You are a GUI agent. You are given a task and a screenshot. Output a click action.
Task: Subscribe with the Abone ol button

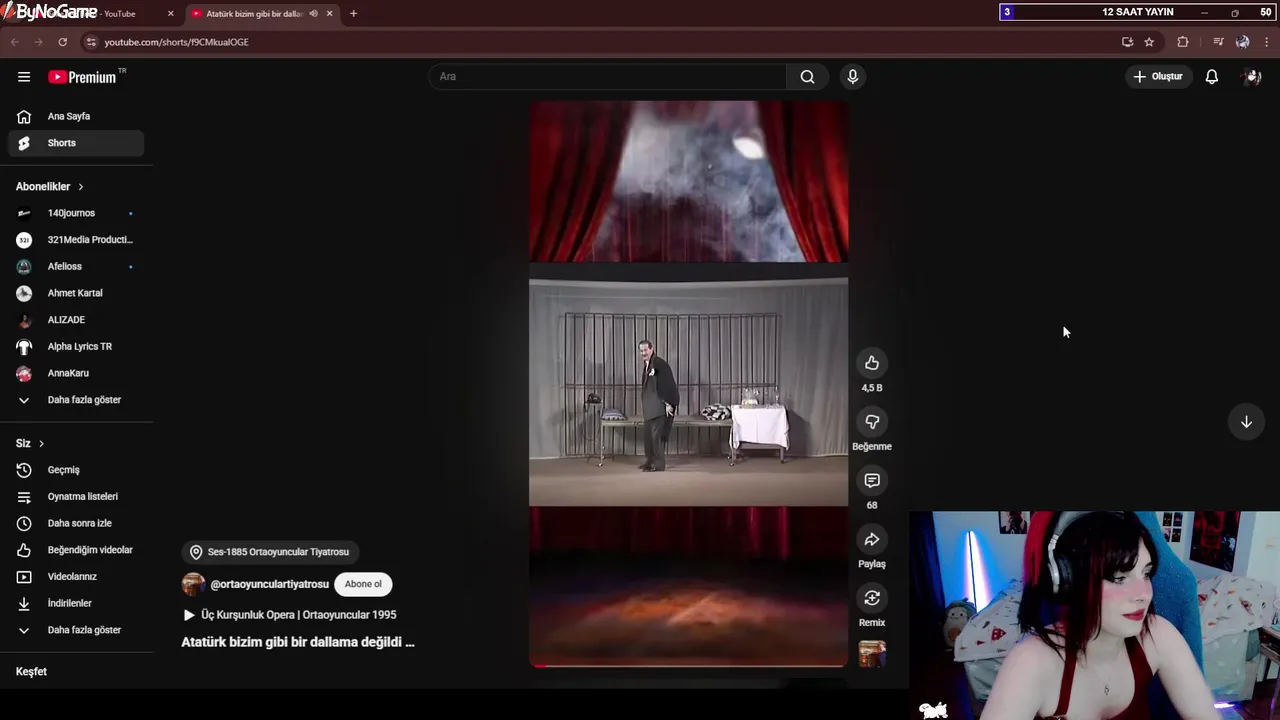[363, 584]
